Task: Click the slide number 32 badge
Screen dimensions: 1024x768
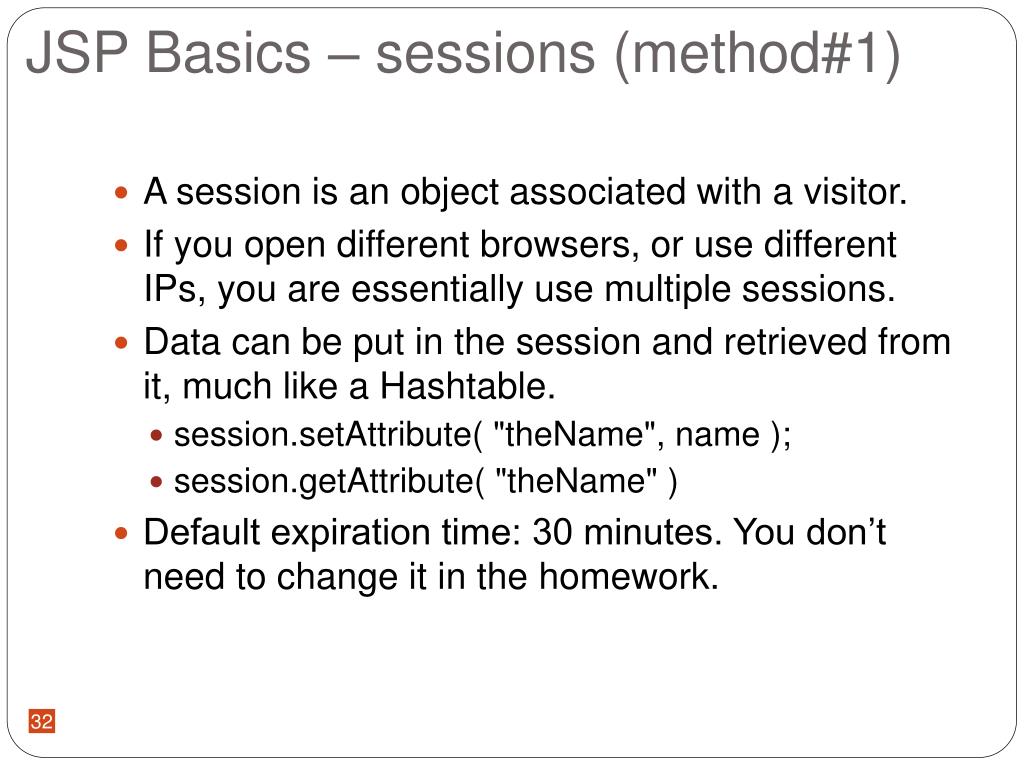Action: (x=41, y=721)
